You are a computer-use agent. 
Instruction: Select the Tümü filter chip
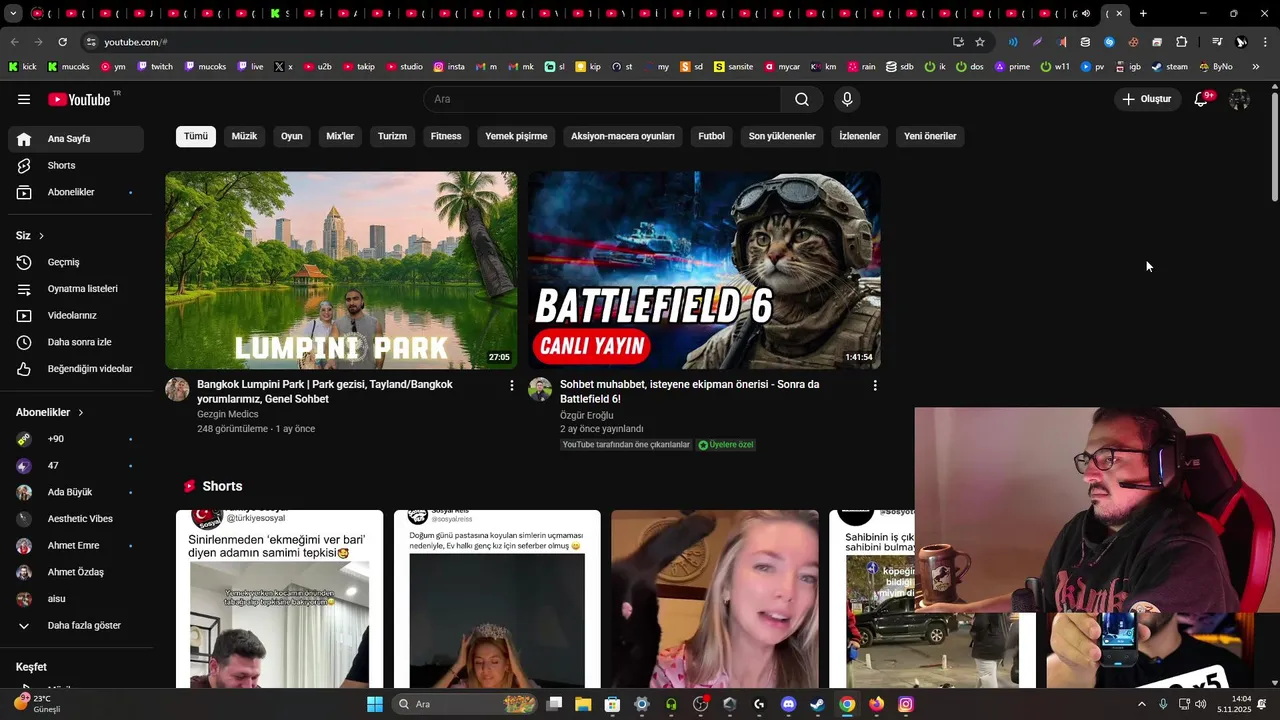coord(196,136)
